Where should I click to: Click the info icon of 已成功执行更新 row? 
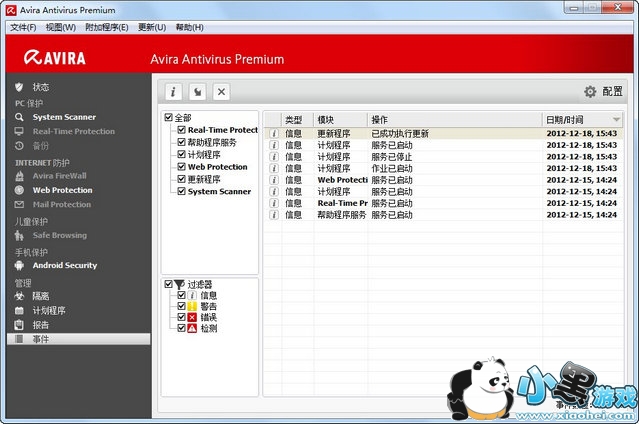274,133
